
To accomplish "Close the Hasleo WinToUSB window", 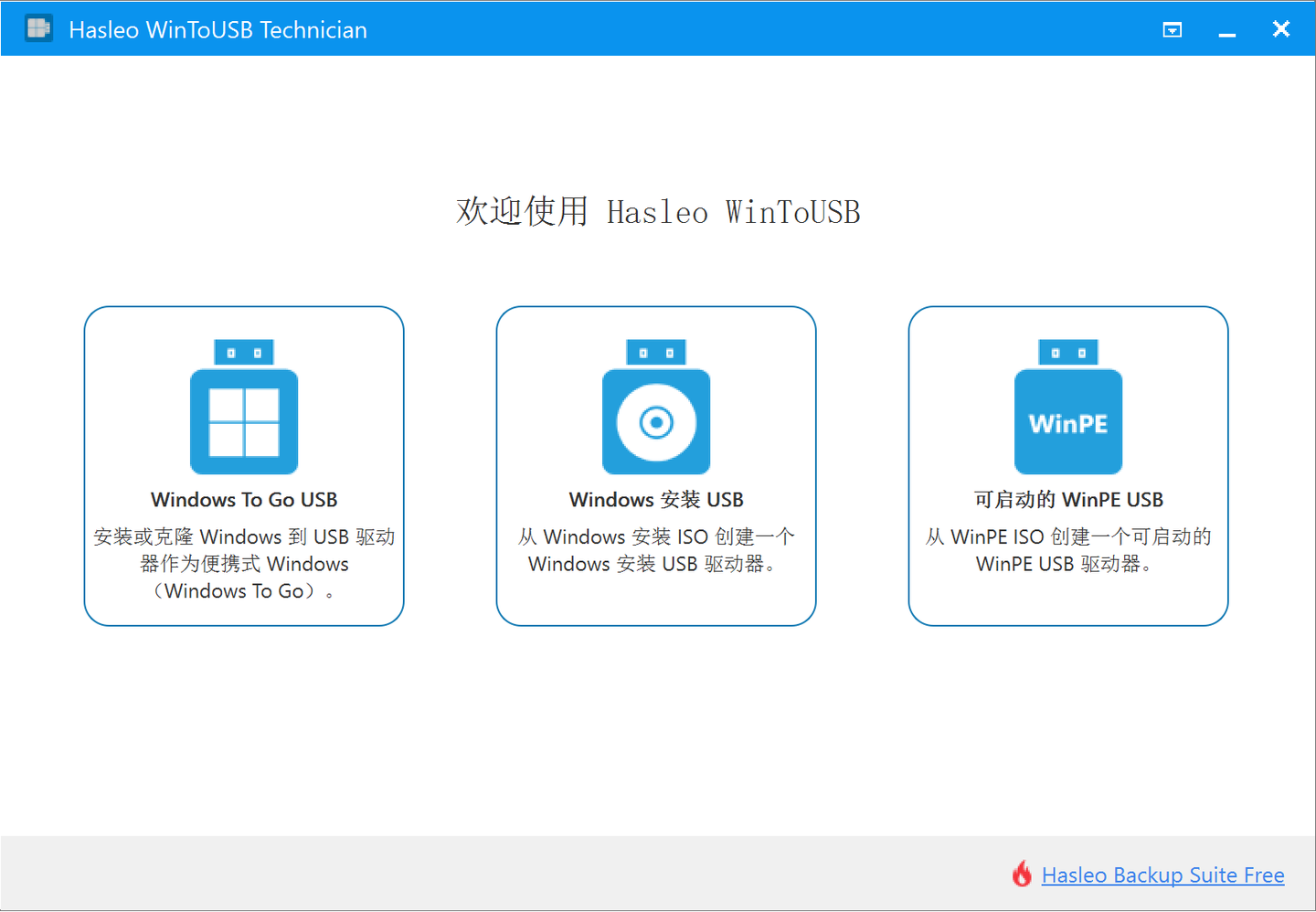I will point(1281,29).
